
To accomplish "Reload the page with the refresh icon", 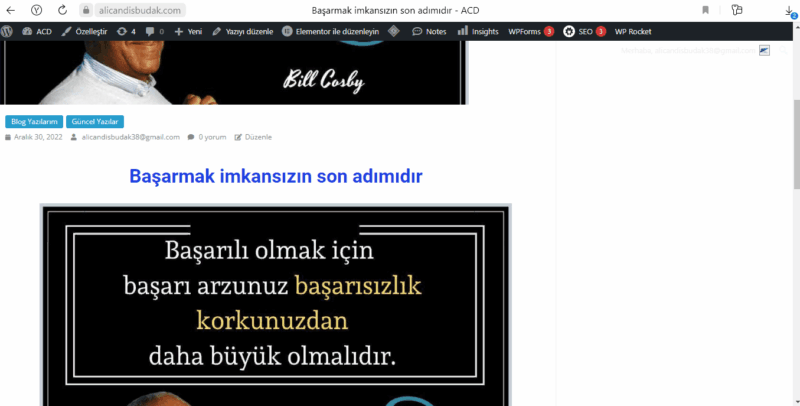I will pos(61,10).
